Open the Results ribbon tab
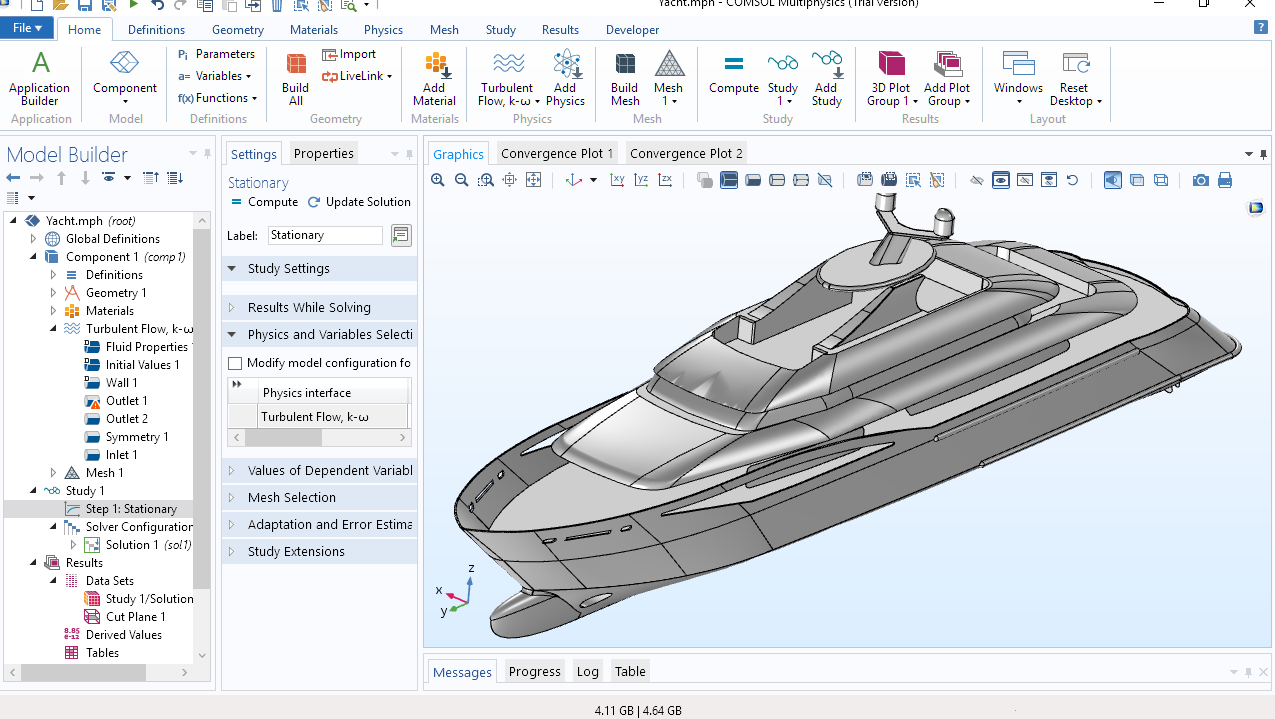 tap(560, 30)
